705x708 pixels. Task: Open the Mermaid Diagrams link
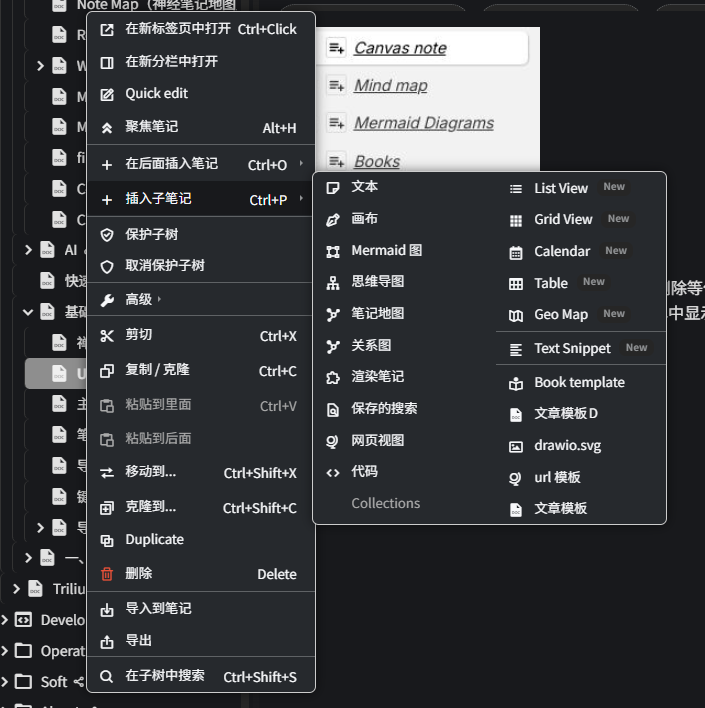tap(423, 123)
